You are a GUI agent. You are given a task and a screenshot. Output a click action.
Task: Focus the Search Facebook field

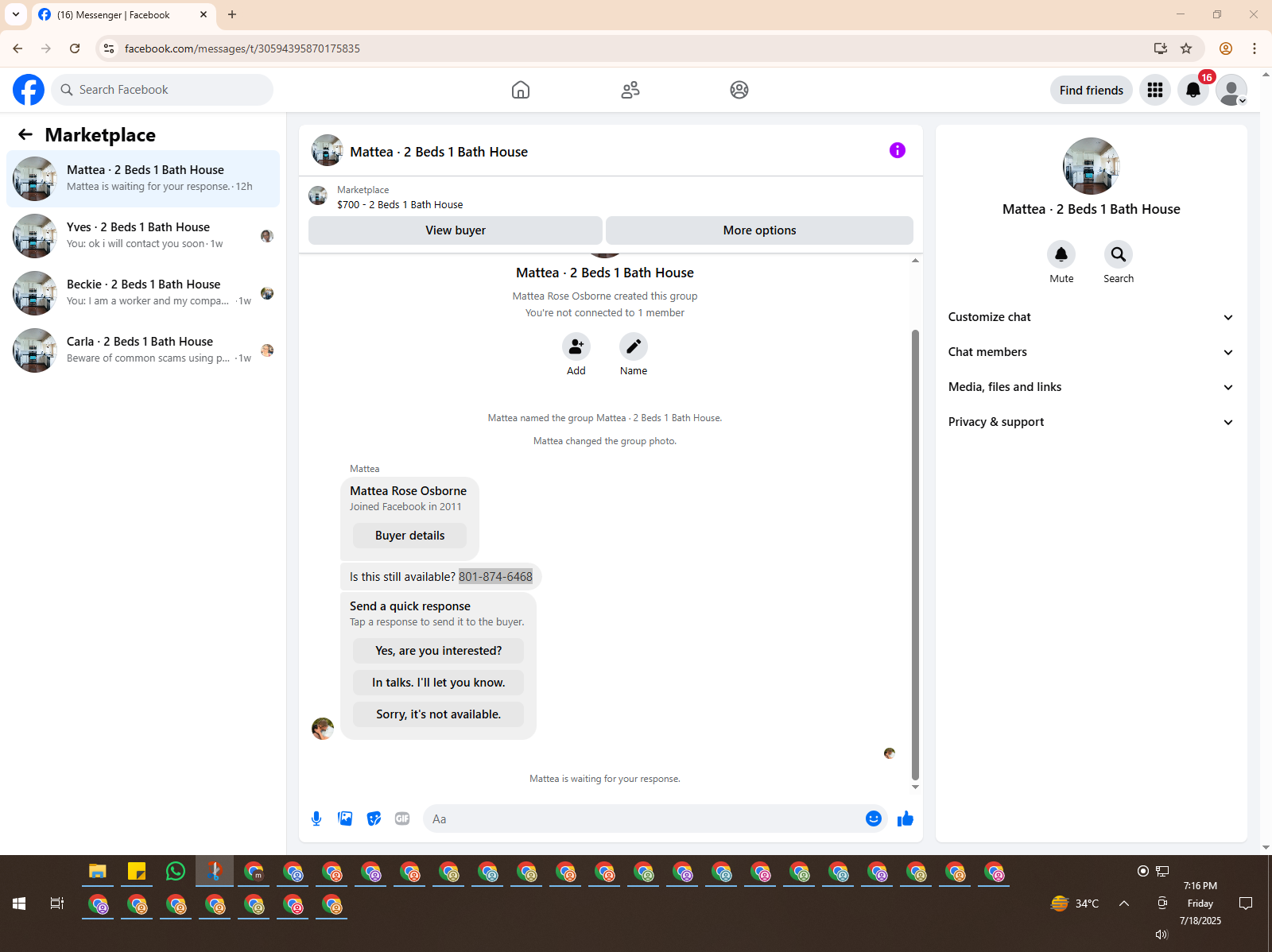click(162, 90)
